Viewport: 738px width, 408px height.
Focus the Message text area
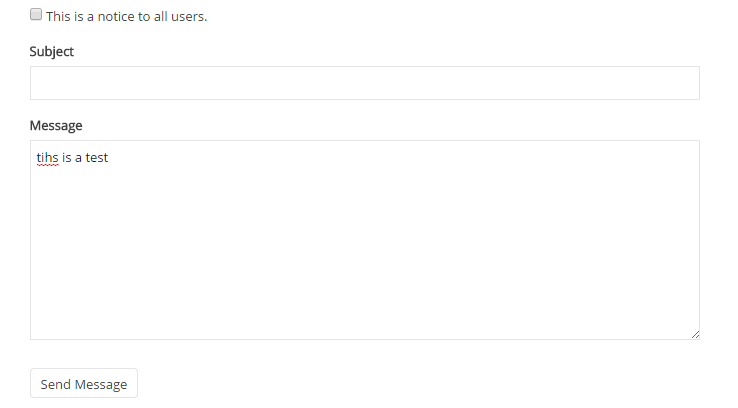pyautogui.click(x=364, y=240)
